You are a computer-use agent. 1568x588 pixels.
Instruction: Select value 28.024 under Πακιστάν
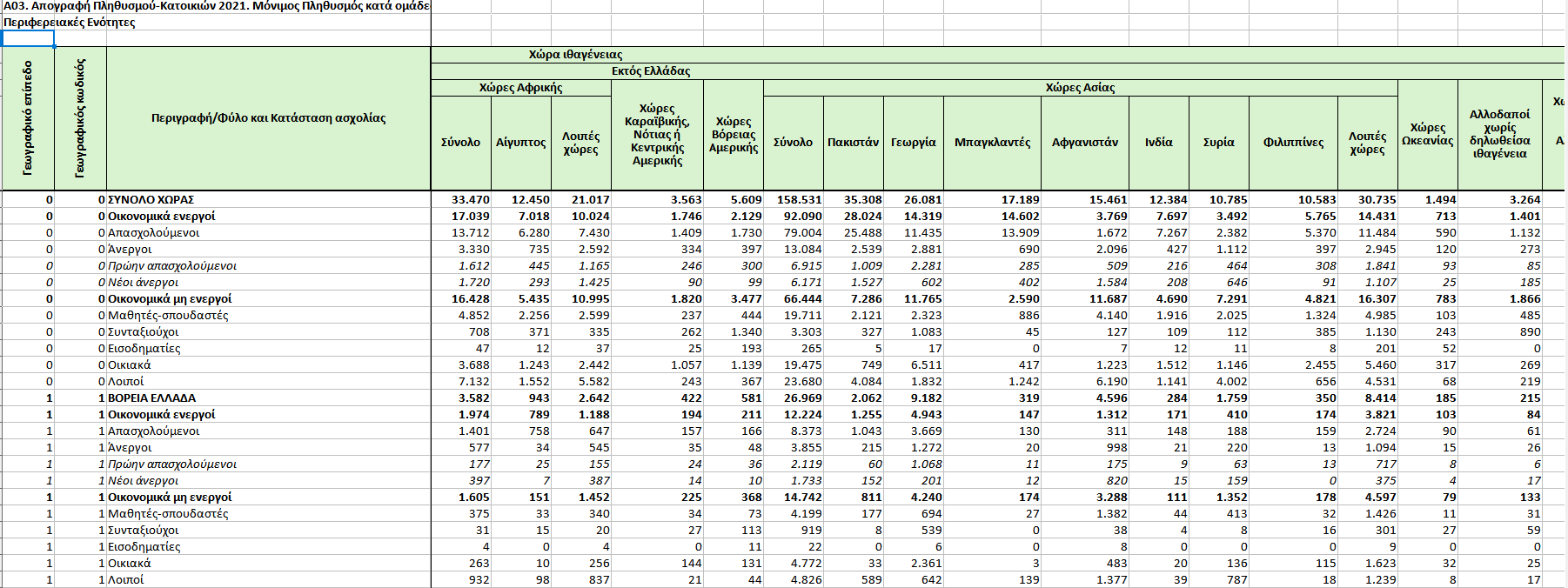(863, 217)
